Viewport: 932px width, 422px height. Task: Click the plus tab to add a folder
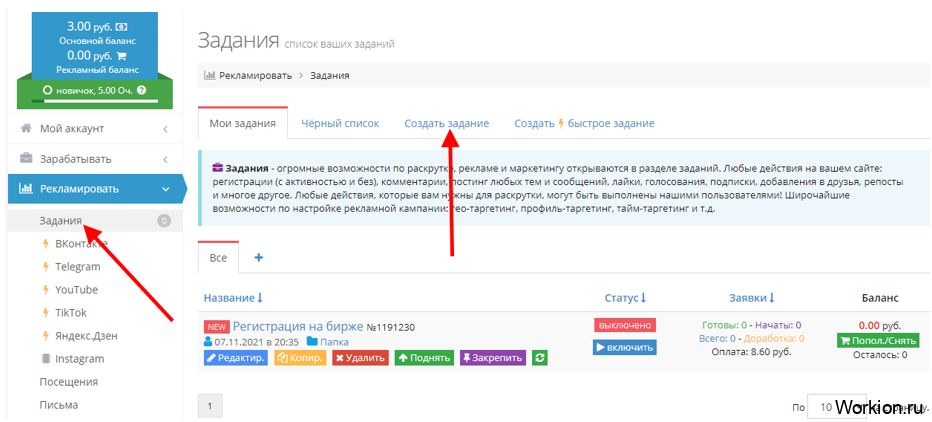[x=258, y=257]
